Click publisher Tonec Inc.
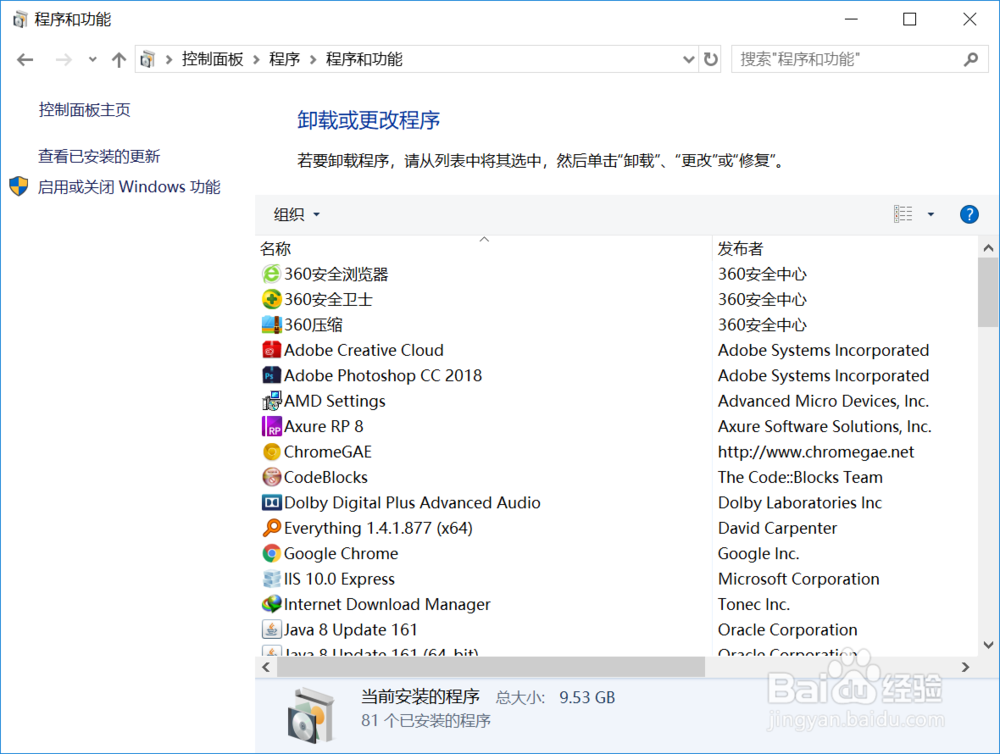1000x754 pixels. [754, 604]
